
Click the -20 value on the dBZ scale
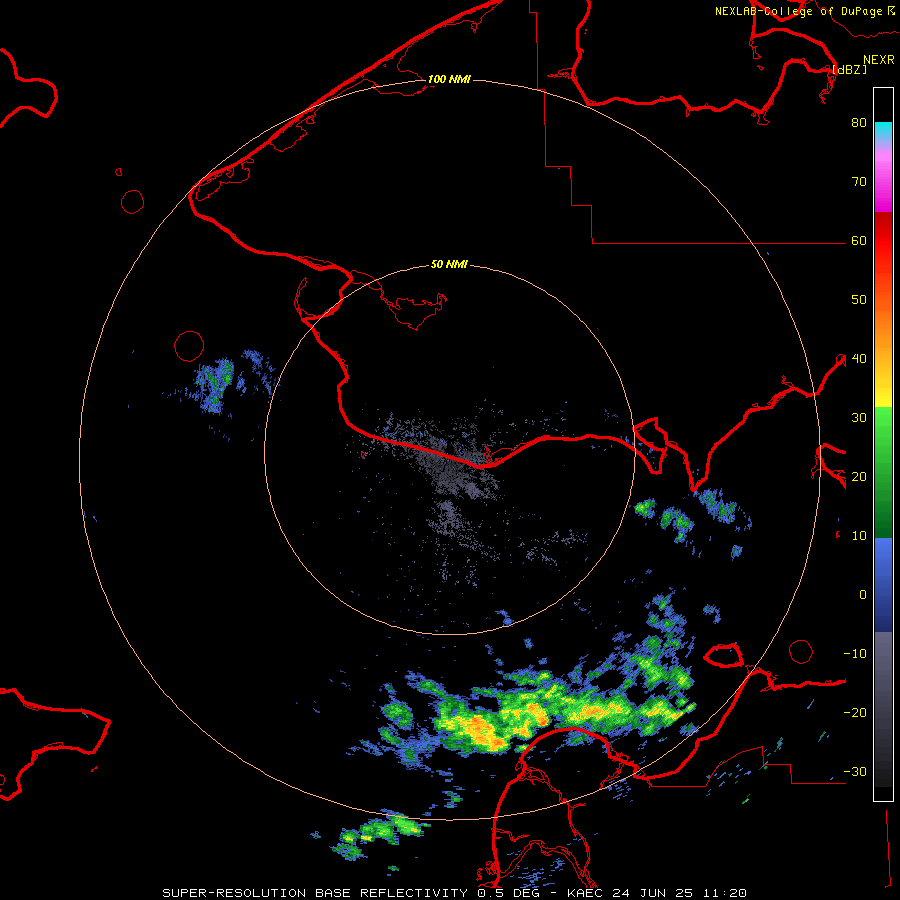[x=855, y=713]
